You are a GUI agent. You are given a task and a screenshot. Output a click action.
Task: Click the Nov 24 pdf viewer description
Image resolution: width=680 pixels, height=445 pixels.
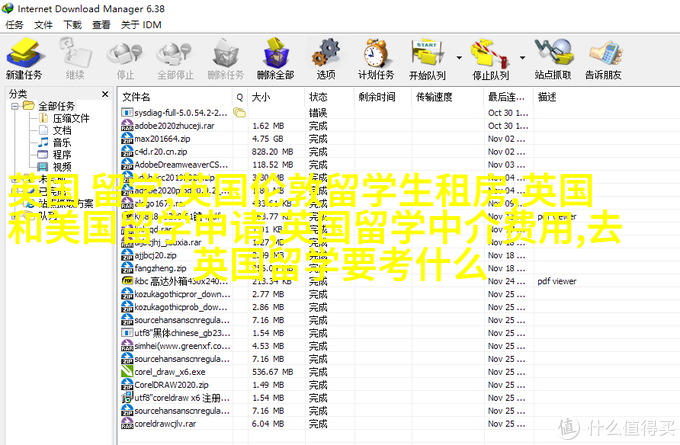557,281
